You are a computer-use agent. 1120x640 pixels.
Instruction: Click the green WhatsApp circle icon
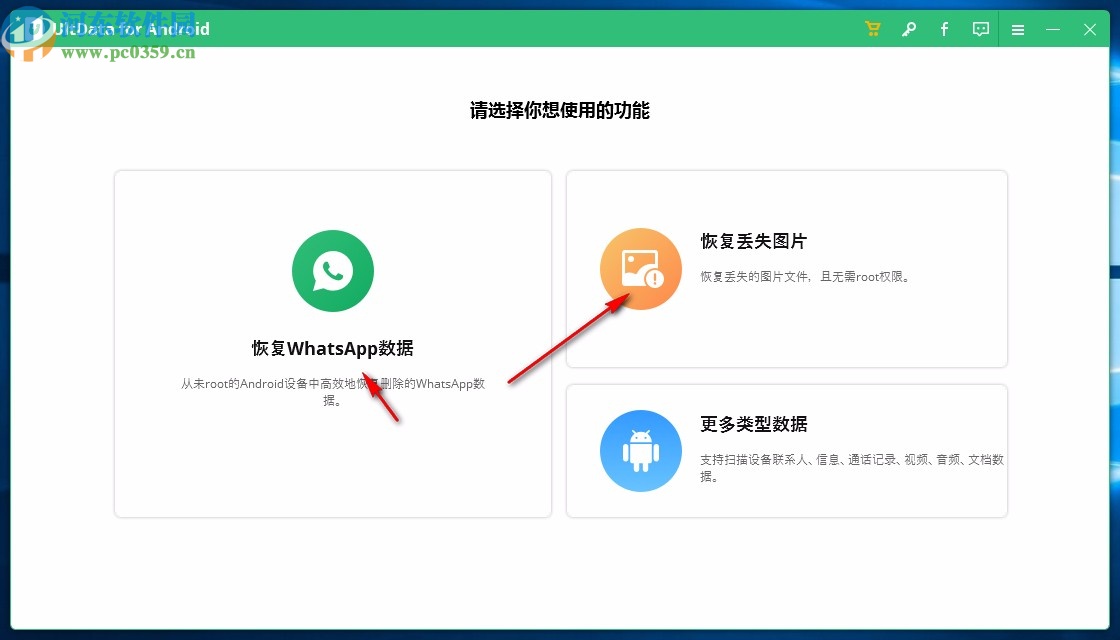point(332,270)
